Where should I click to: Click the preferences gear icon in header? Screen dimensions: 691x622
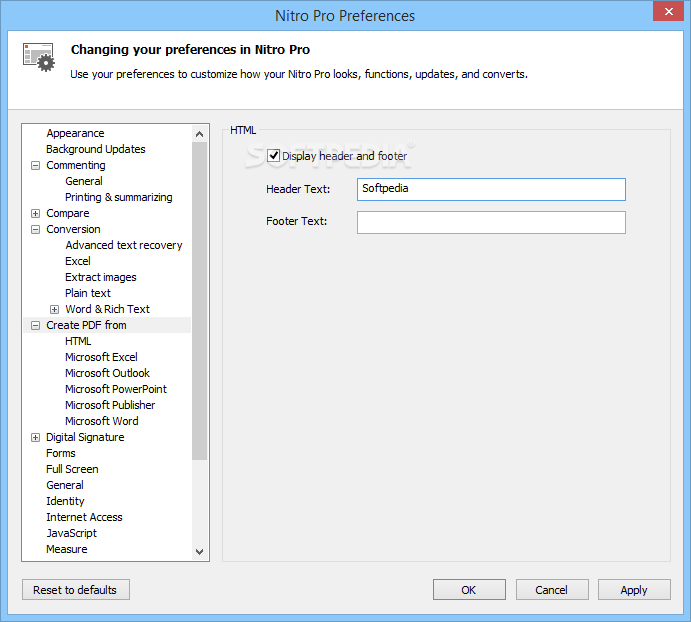pos(39,57)
